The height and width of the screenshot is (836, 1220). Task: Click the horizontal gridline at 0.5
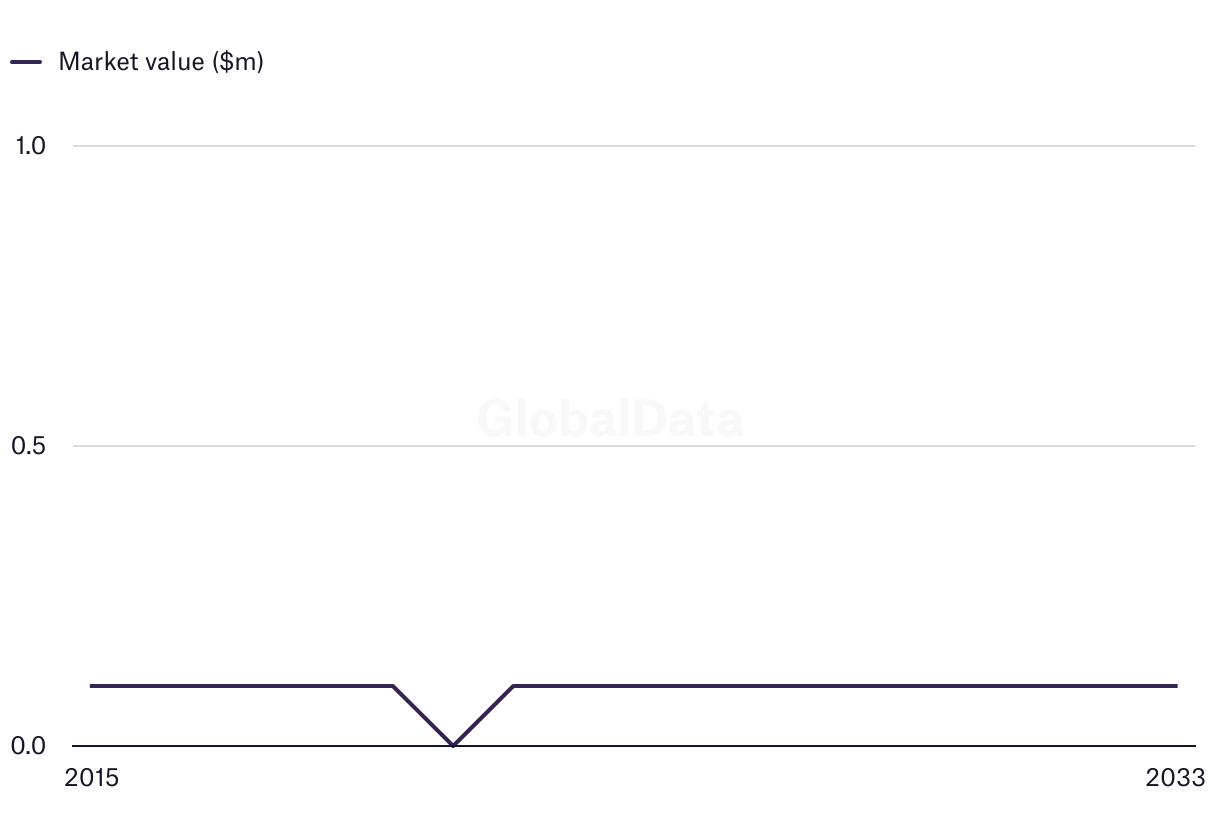tap(634, 446)
